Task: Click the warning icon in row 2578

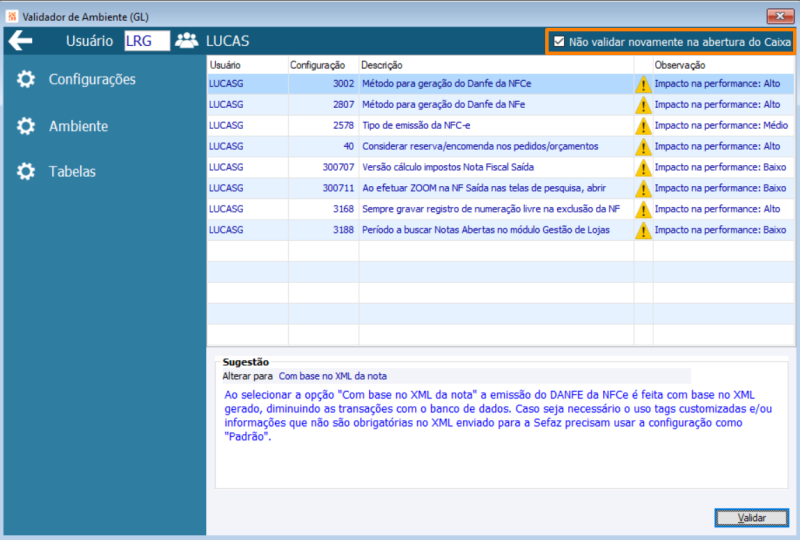Action: (643, 126)
